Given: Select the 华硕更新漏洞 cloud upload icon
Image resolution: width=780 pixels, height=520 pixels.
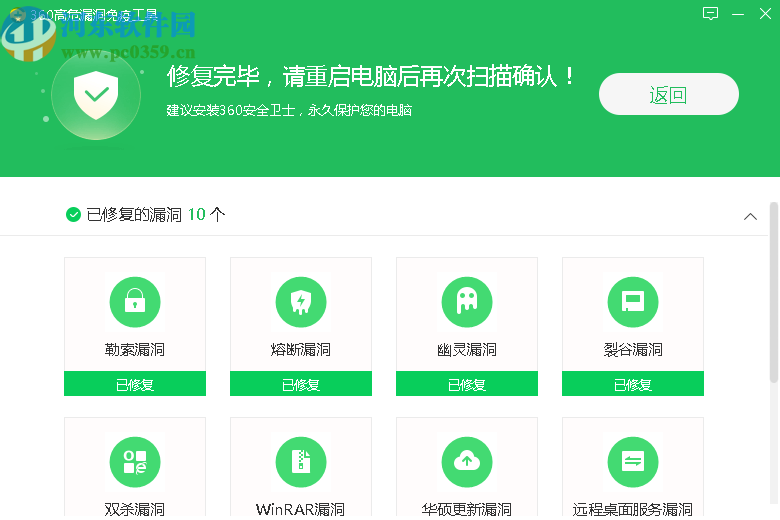Looking at the screenshot, I should click(x=467, y=462).
